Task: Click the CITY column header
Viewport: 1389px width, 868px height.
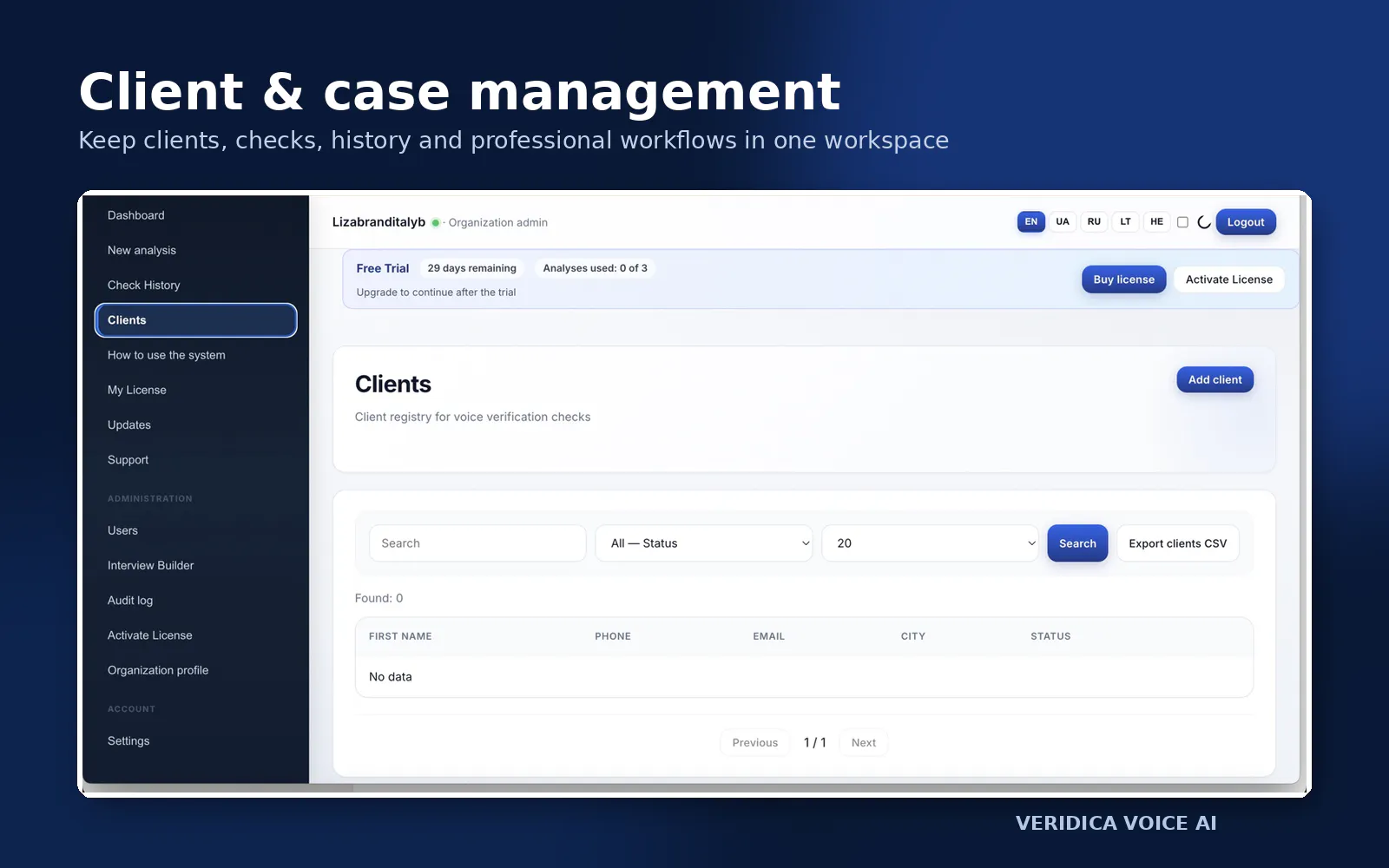Action: click(x=912, y=636)
